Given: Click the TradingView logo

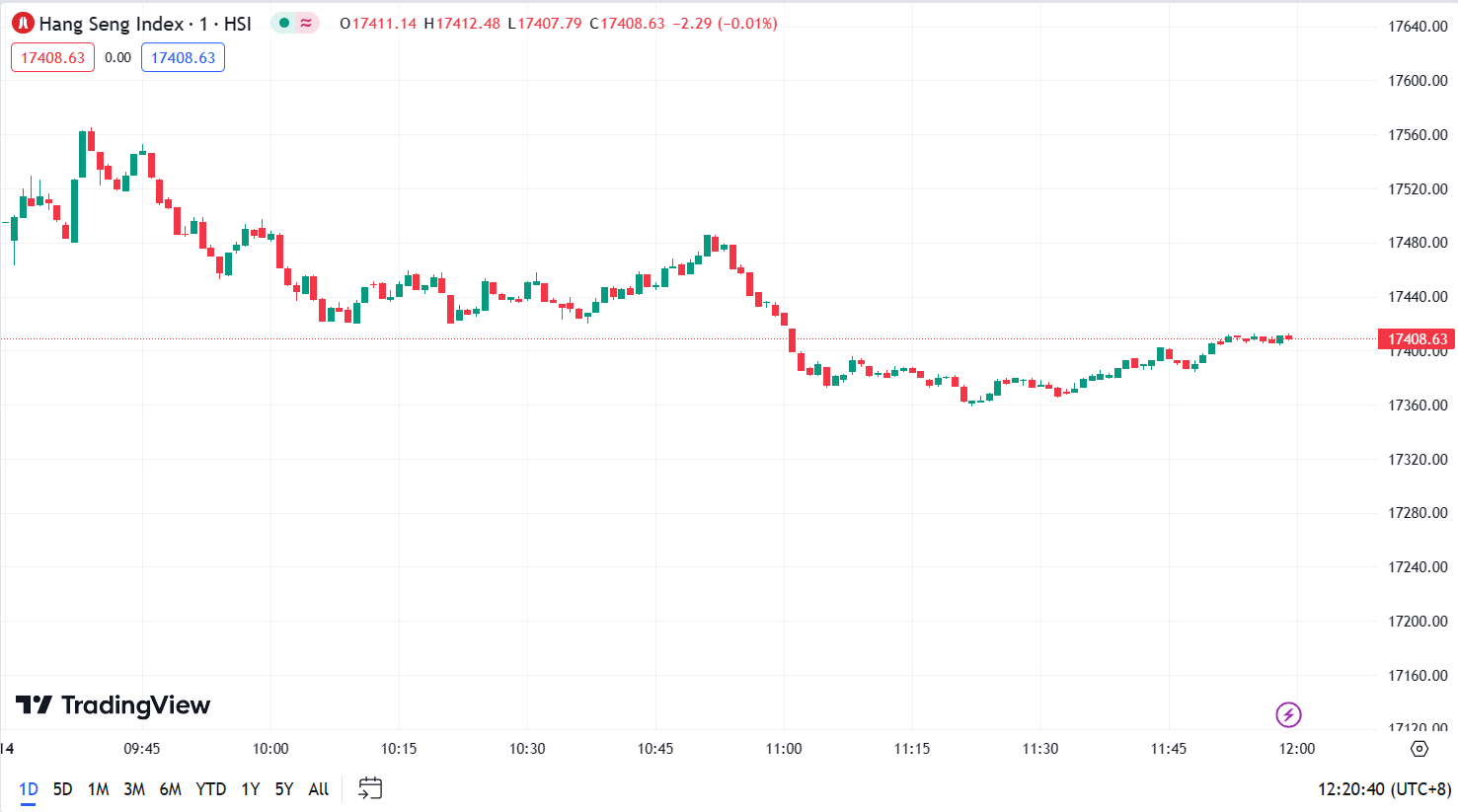Looking at the screenshot, I should coord(113,705).
